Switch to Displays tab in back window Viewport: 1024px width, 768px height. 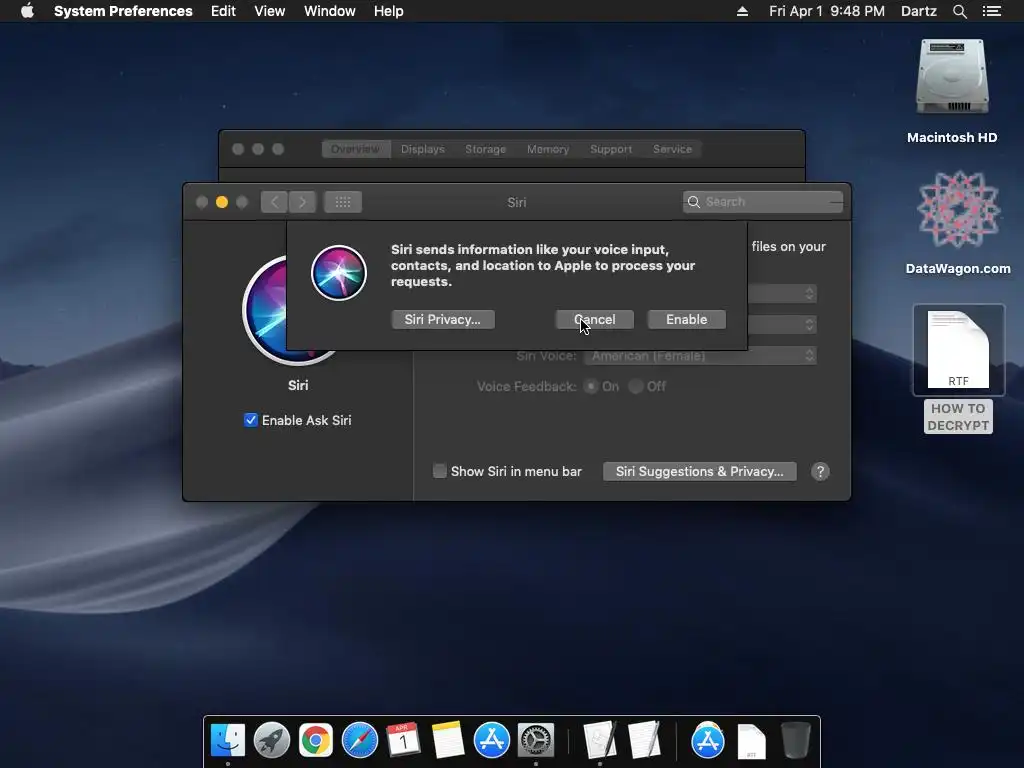423,149
